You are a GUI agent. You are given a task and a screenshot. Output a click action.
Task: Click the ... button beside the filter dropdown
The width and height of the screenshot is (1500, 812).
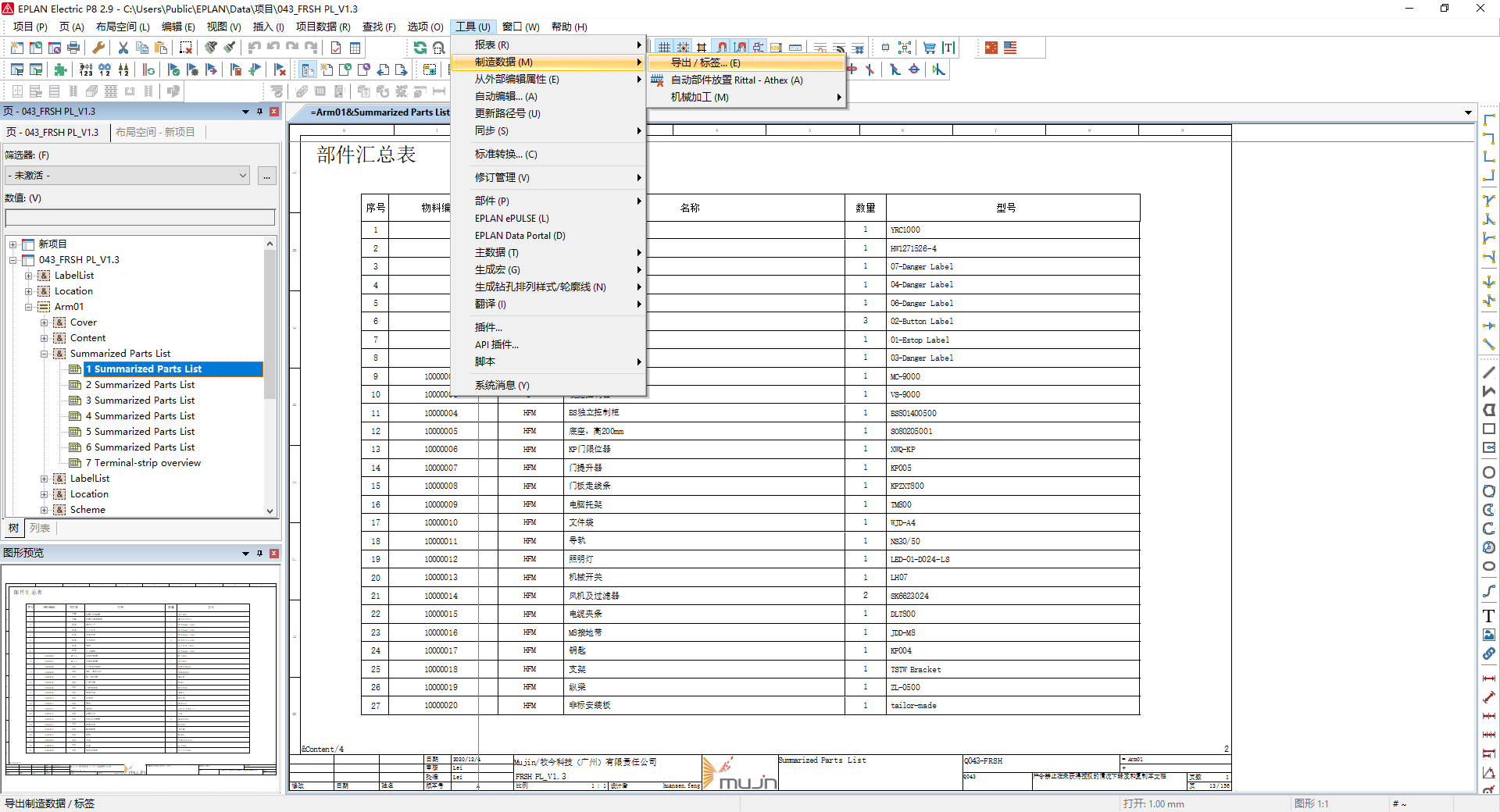(x=267, y=176)
